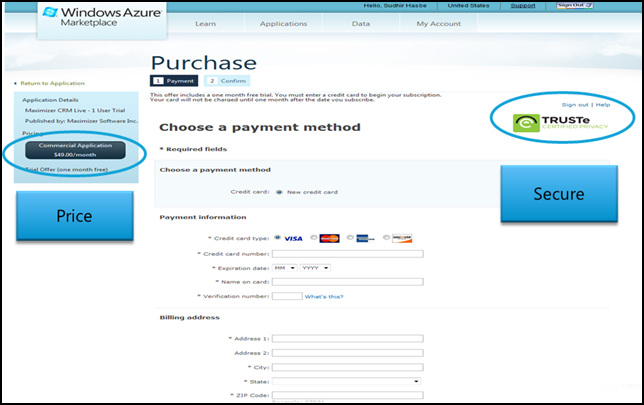Viewport: 644px width, 405px height.
Task: Click the Help link above TRUSTe
Action: tap(603, 105)
